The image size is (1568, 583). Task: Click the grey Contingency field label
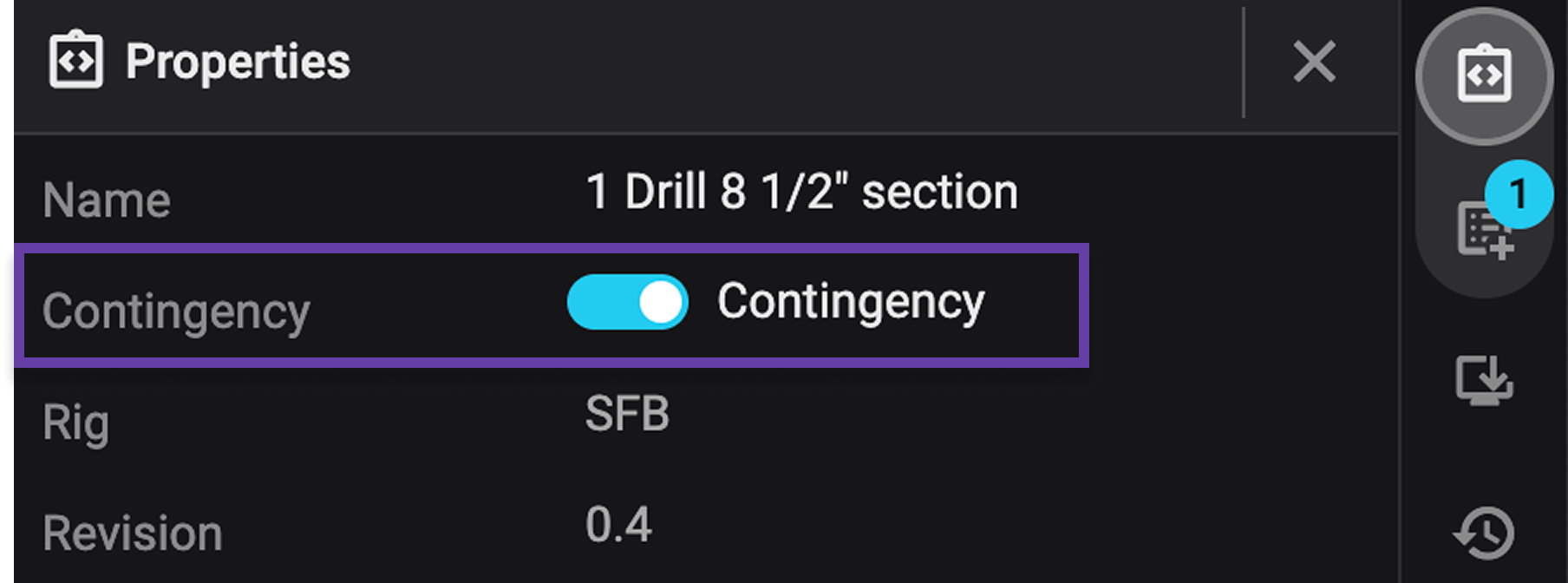tap(176, 311)
